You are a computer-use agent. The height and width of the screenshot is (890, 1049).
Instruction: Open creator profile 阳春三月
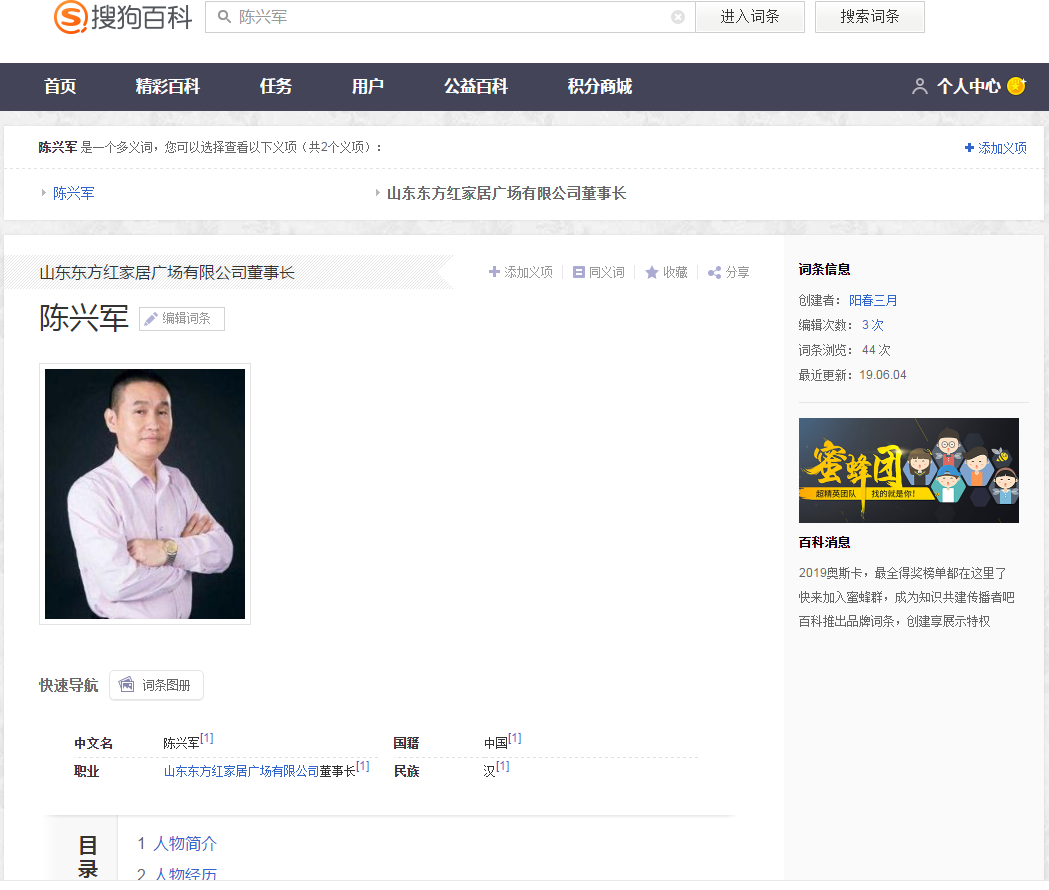pos(873,300)
